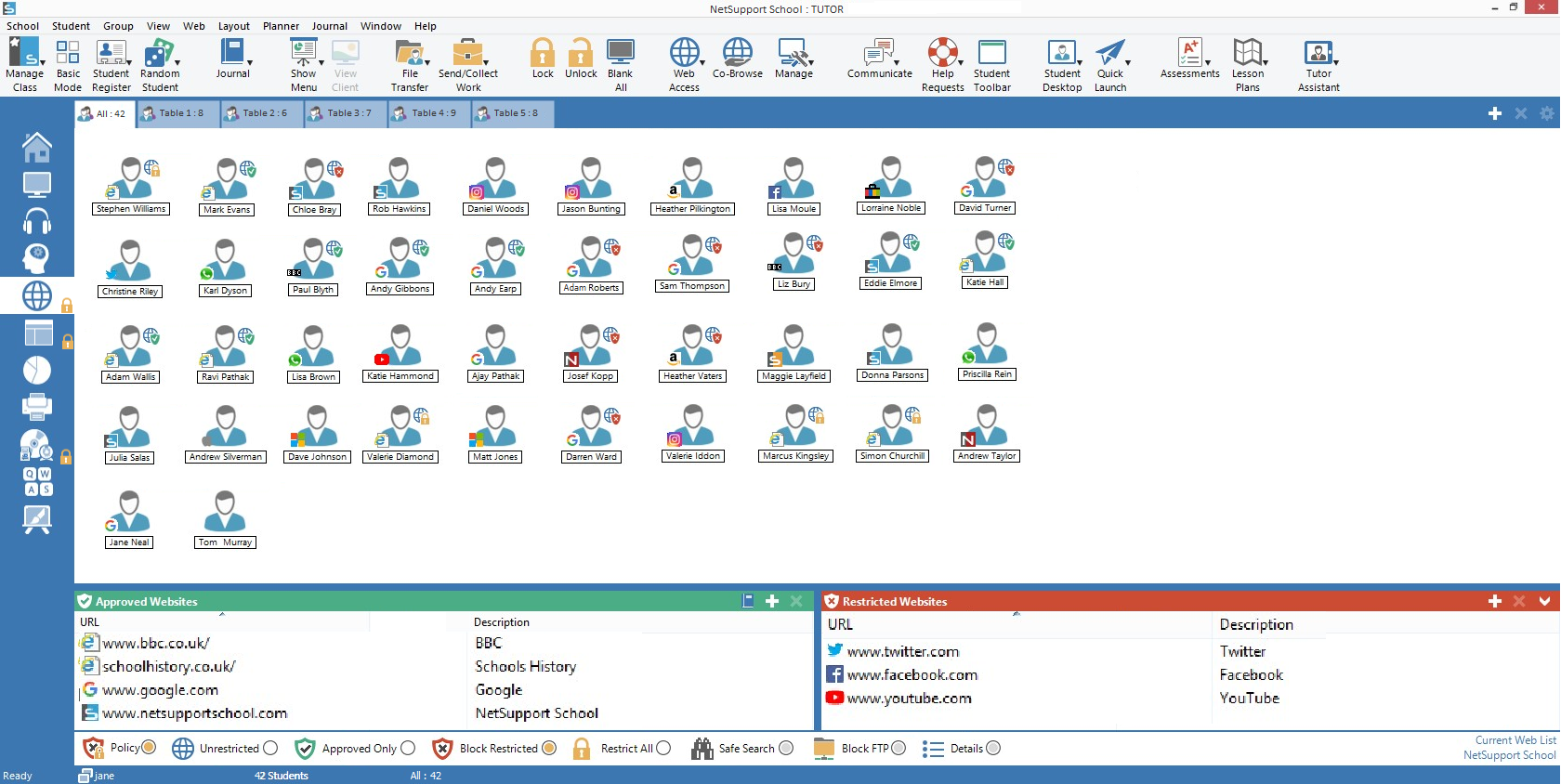Collapse the Restricted Websites panel chevron
Image resolution: width=1561 pixels, height=784 pixels.
tap(1544, 601)
